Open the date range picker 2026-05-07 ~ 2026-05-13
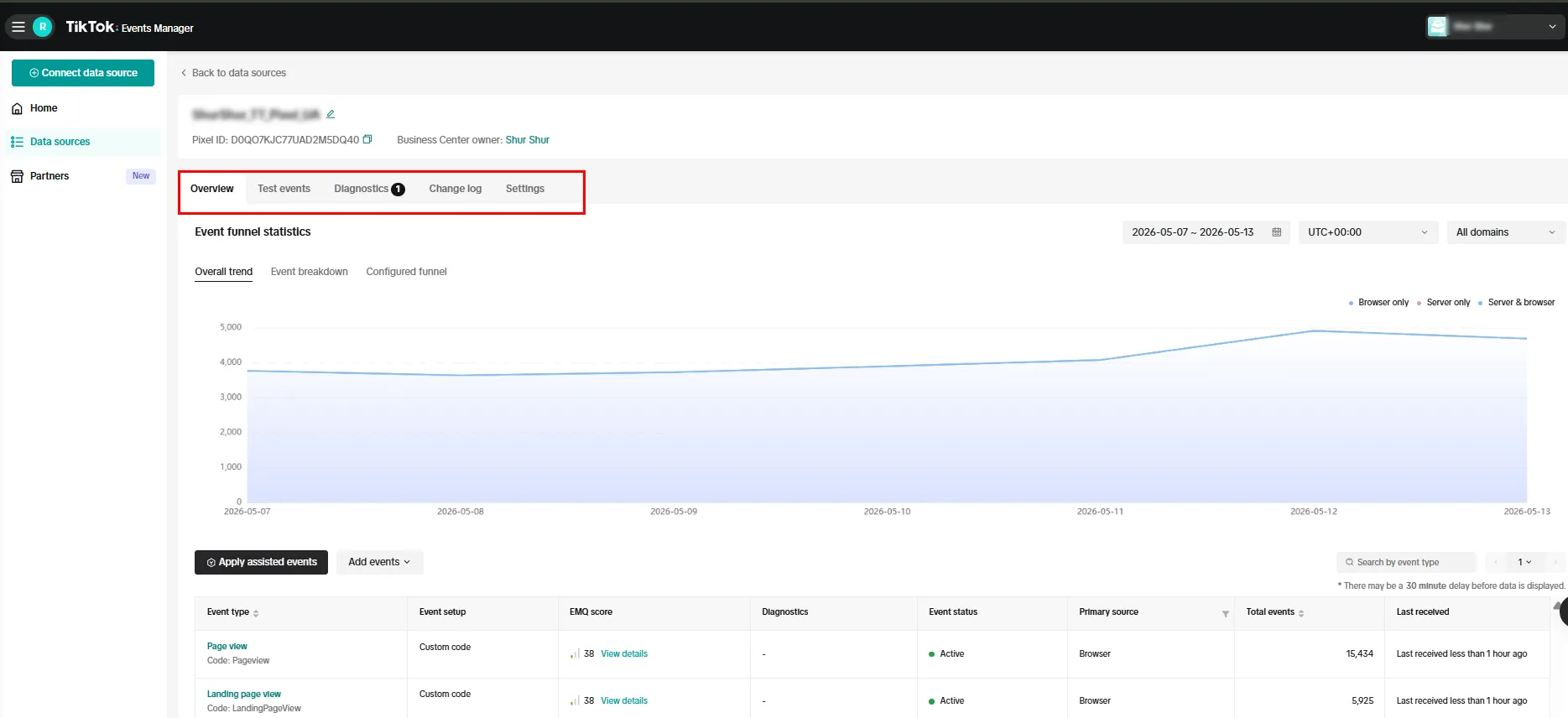Viewport: 1568px width, 718px height. click(1206, 232)
